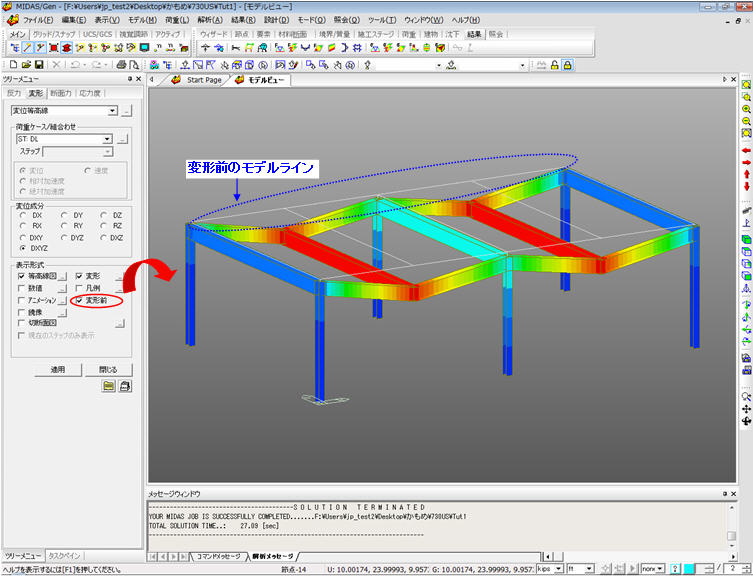Image resolution: width=753 pixels, height=577 pixels.
Task: Open the first empty toolbar combo box
Action: pos(438,65)
